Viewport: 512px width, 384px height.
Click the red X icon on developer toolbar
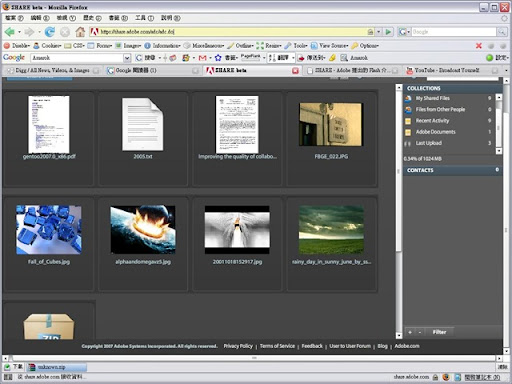pos(479,46)
